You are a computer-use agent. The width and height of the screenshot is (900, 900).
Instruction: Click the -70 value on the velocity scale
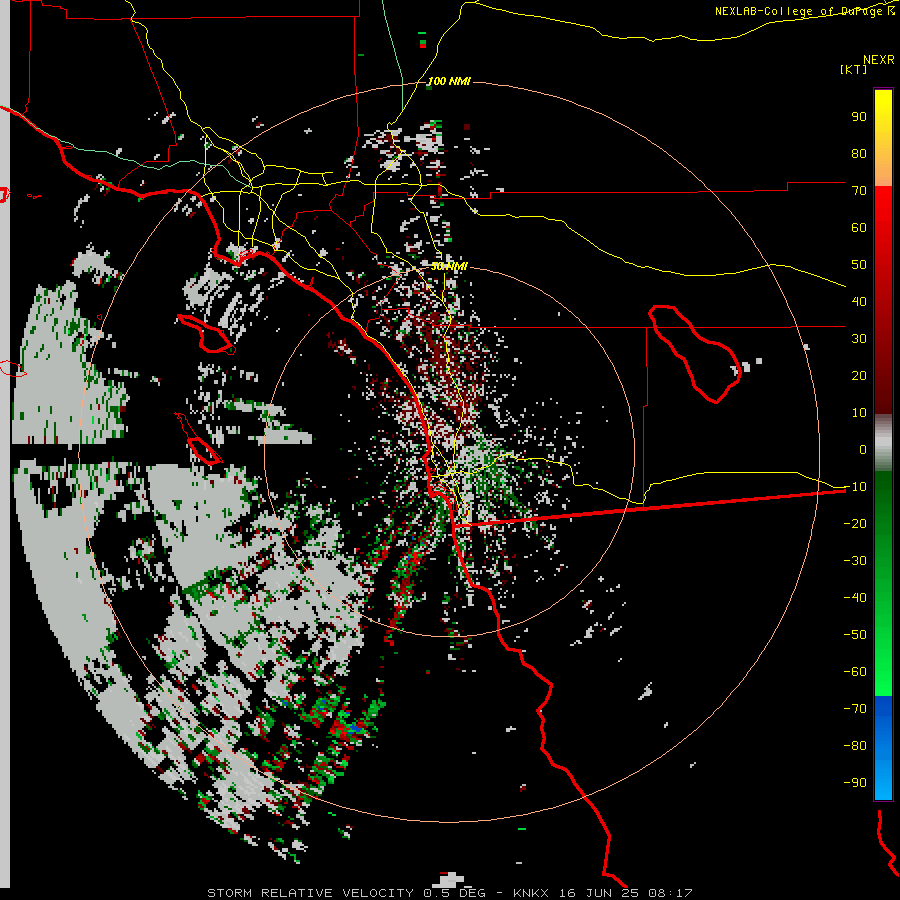coord(855,708)
